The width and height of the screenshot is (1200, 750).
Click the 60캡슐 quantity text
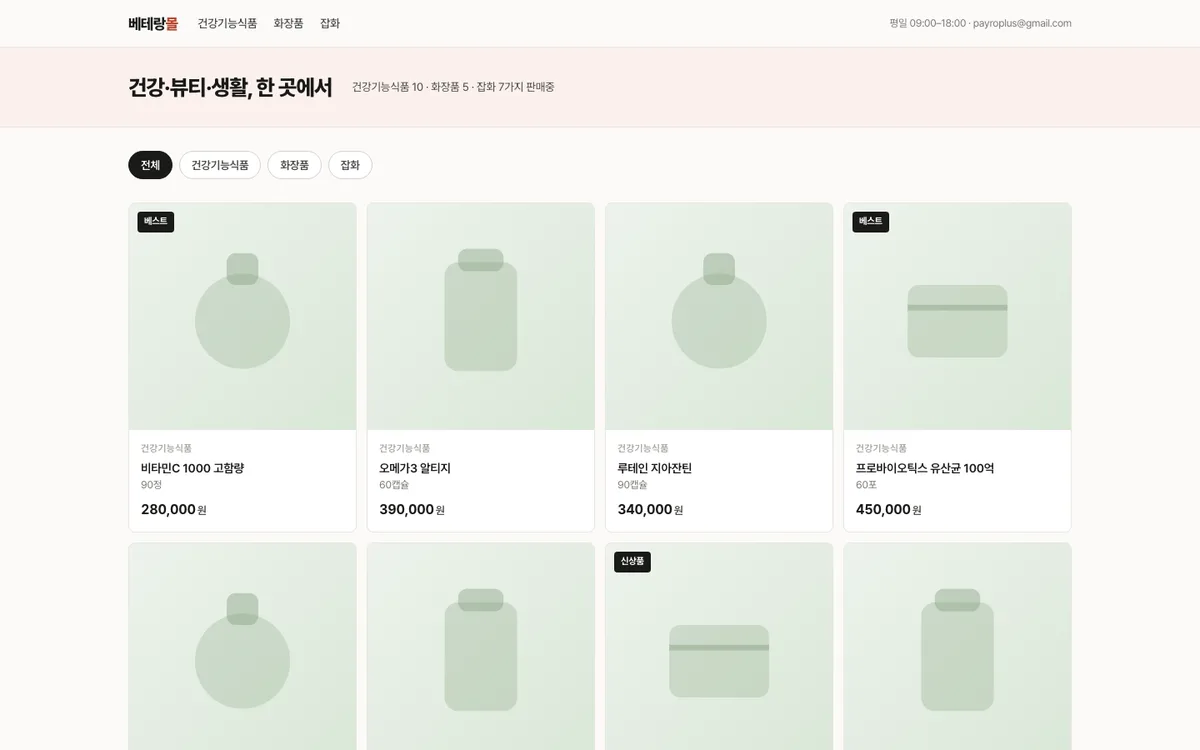click(x=394, y=485)
